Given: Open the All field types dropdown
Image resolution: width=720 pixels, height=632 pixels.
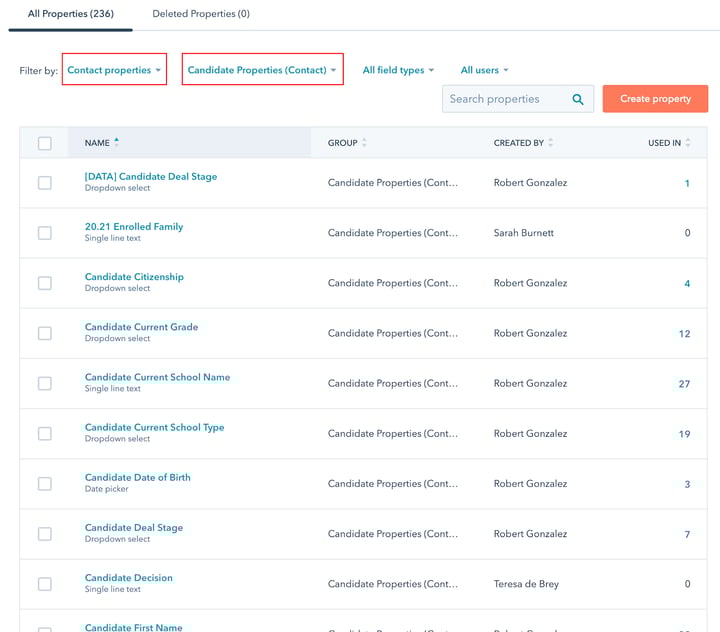Looking at the screenshot, I should pos(398,70).
